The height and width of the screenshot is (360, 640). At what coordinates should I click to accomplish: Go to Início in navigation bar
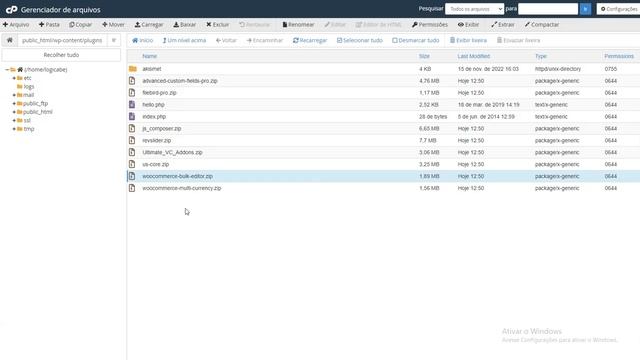[x=142, y=40]
